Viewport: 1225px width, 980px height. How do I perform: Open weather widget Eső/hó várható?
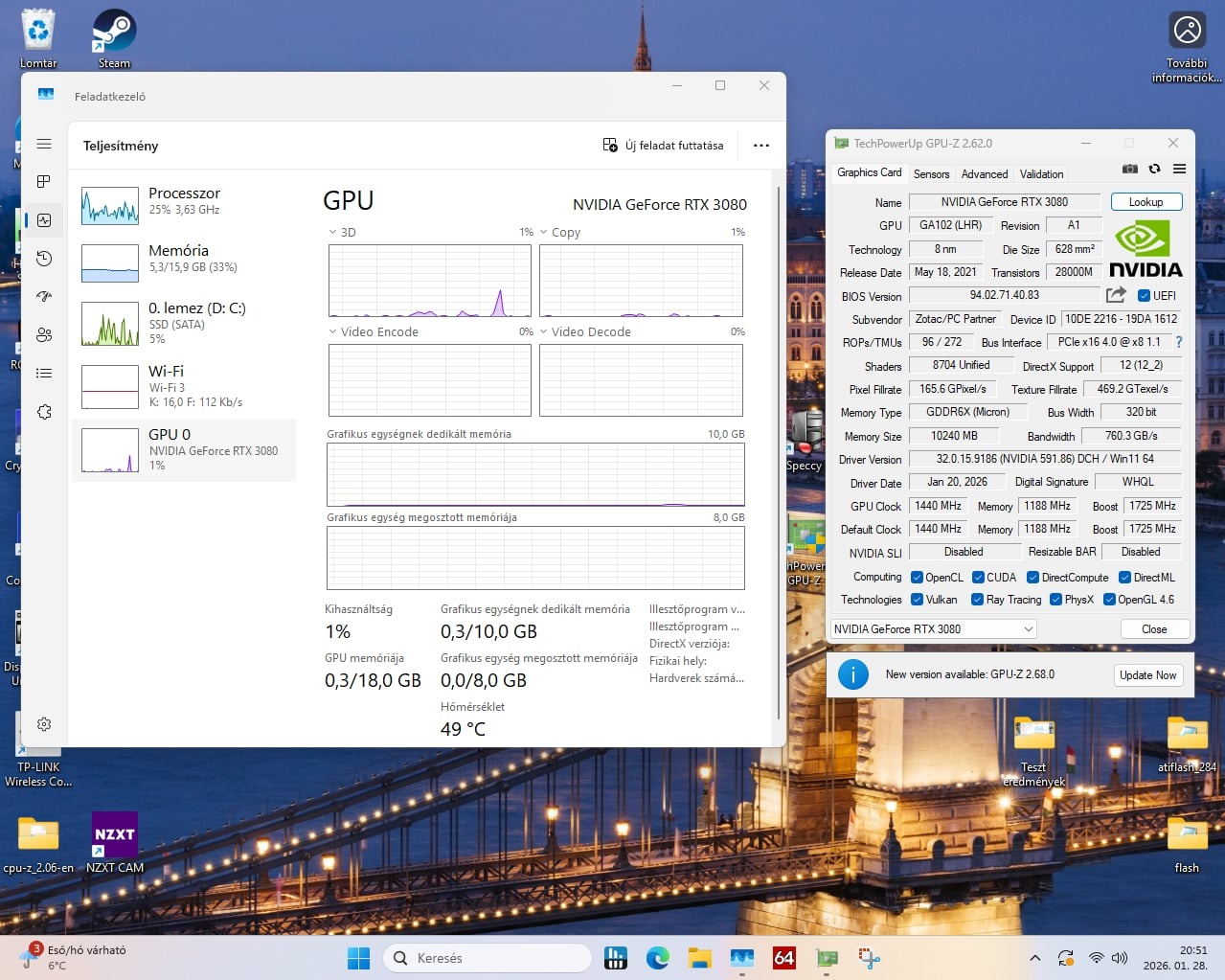coord(74,957)
